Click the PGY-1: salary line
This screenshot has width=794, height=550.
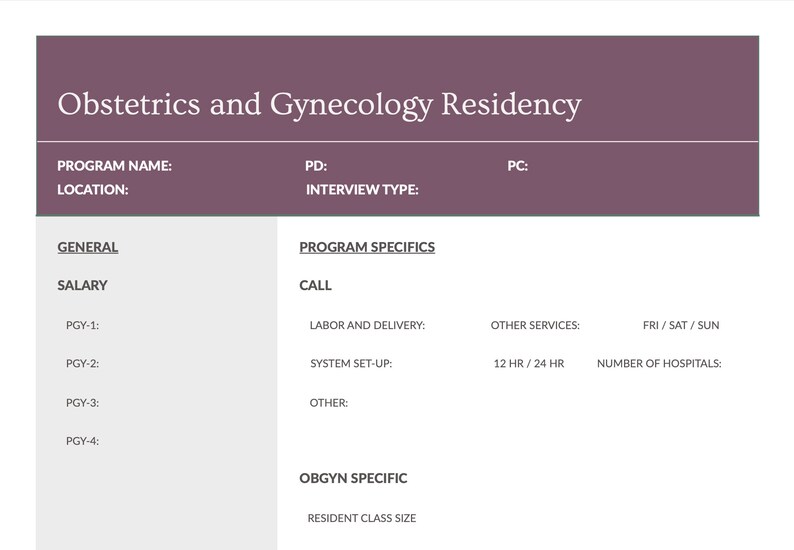tap(83, 325)
